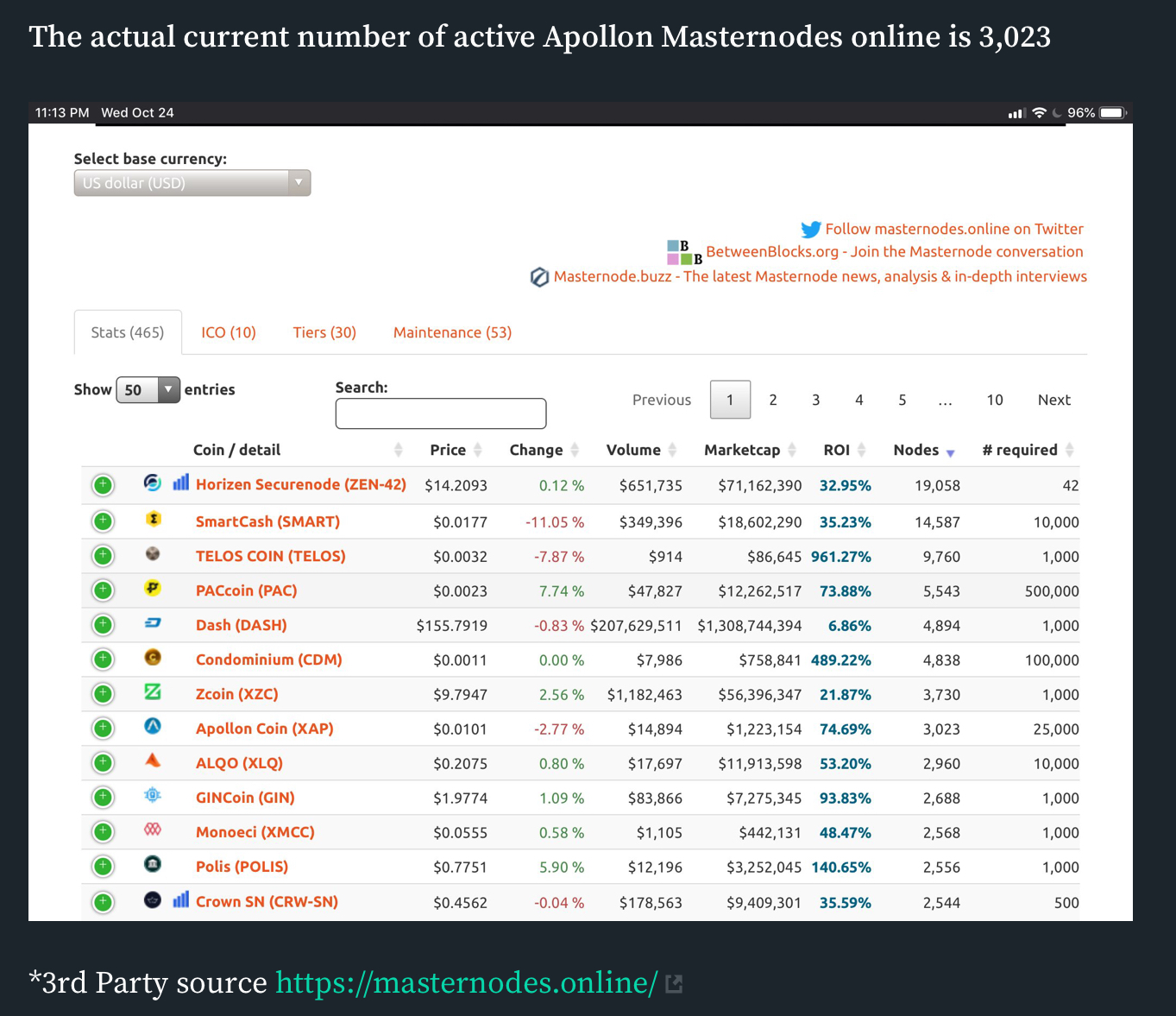Expand details for Polis row
Viewport: 1176px width, 1016px height.
click(103, 867)
